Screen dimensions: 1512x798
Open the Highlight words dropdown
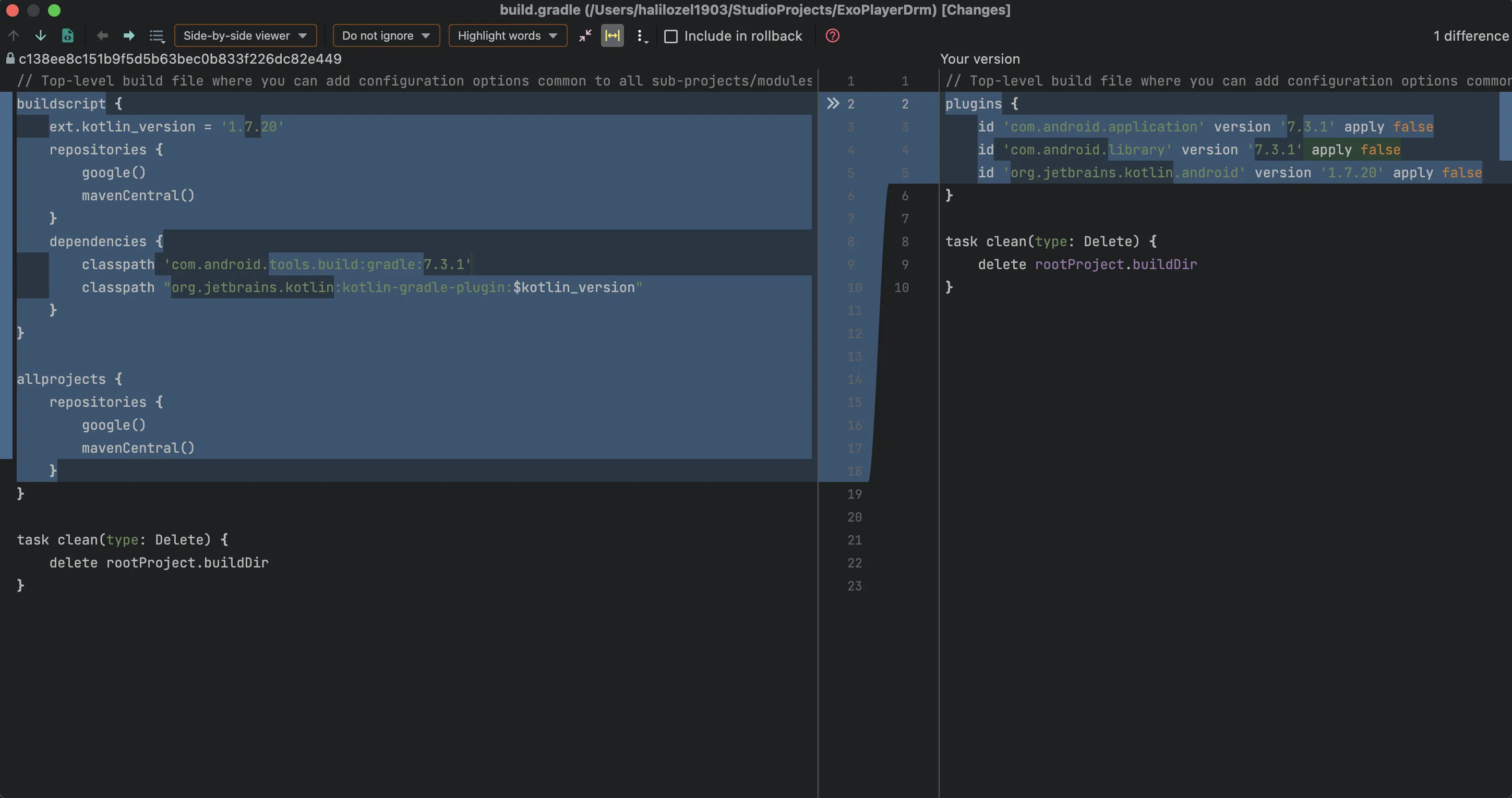point(508,36)
